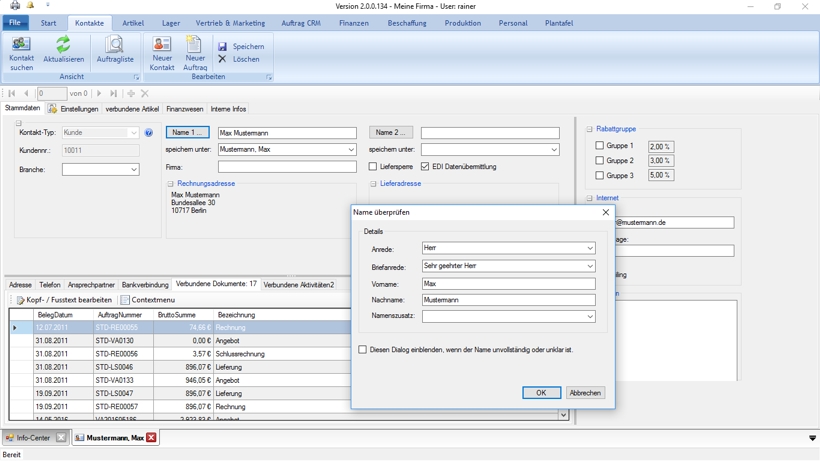Open Kontakt suchen in the ribbon
The width and height of the screenshot is (820, 461).
[x=21, y=53]
